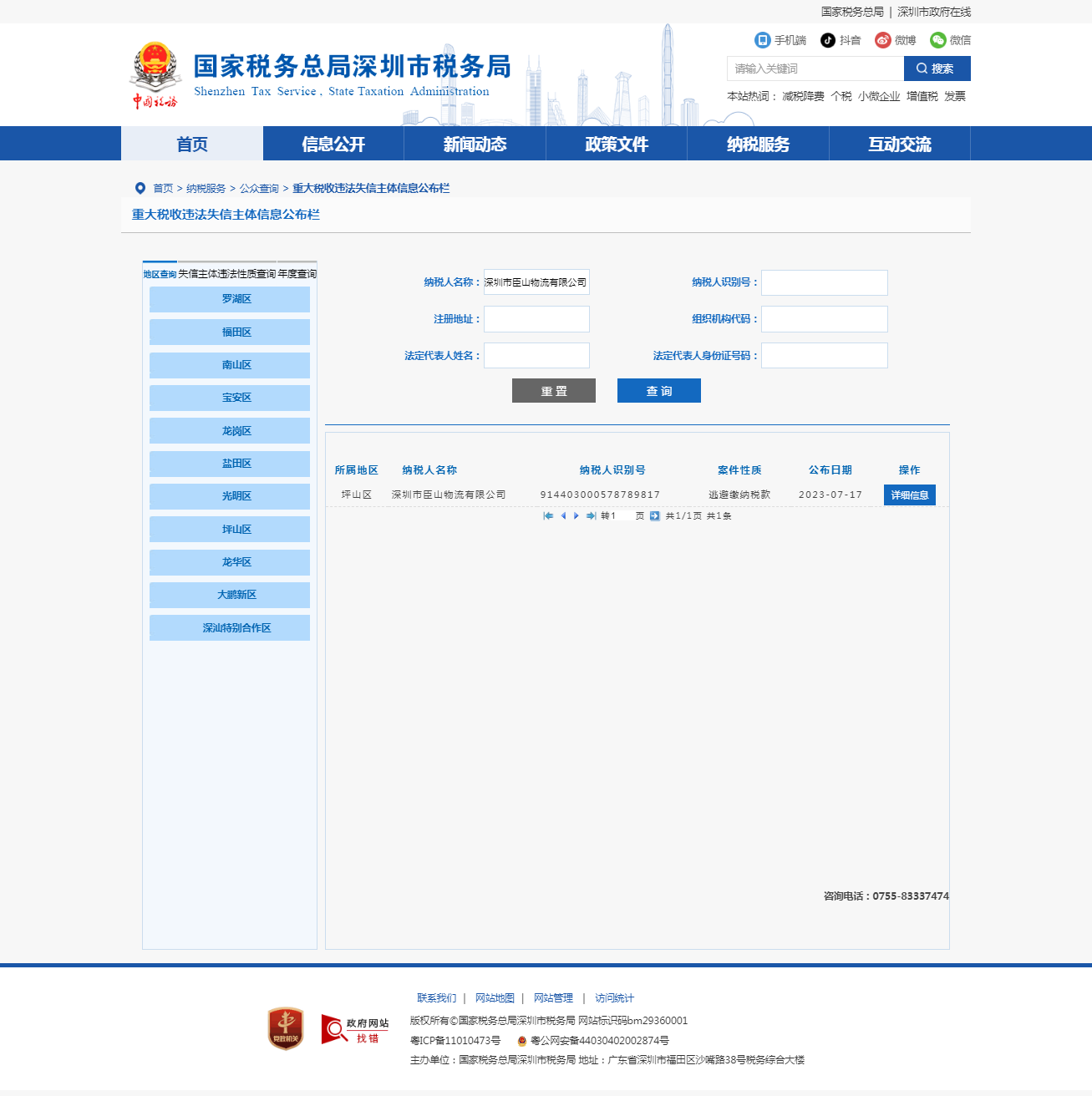Click the 微信 WeChat icon
The image size is (1092, 1096).
[x=937, y=40]
